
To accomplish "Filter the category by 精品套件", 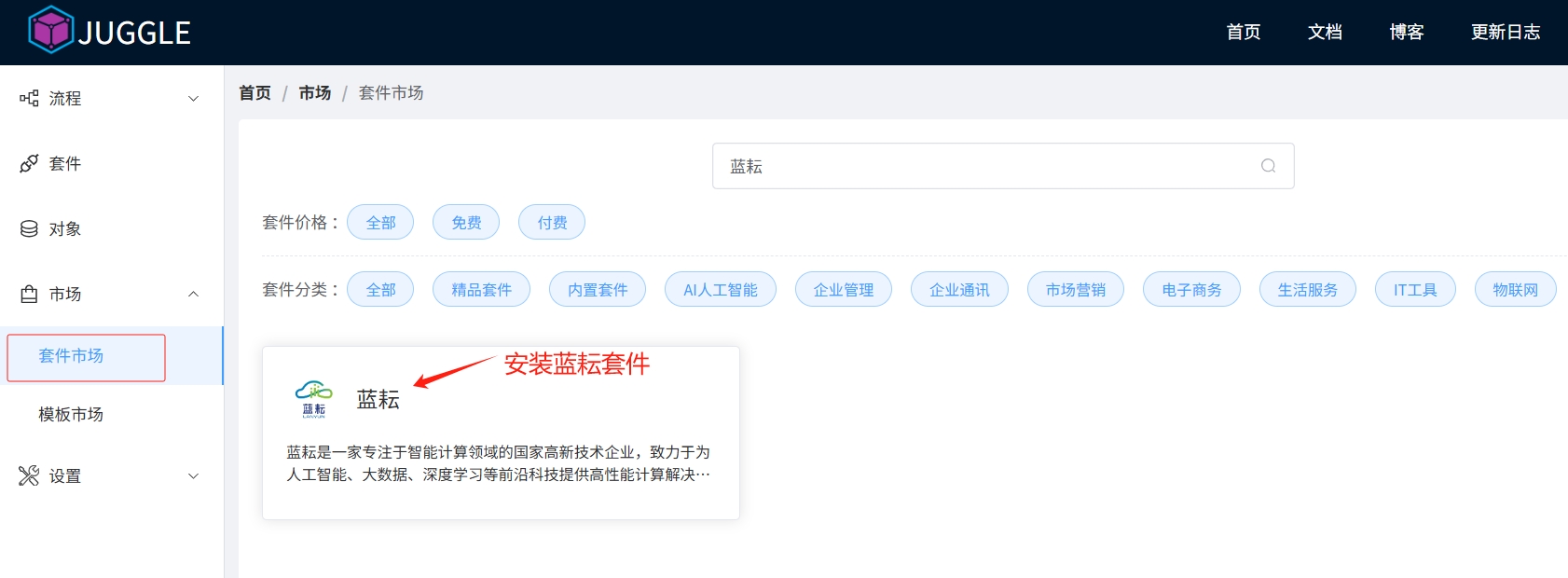I will [481, 289].
